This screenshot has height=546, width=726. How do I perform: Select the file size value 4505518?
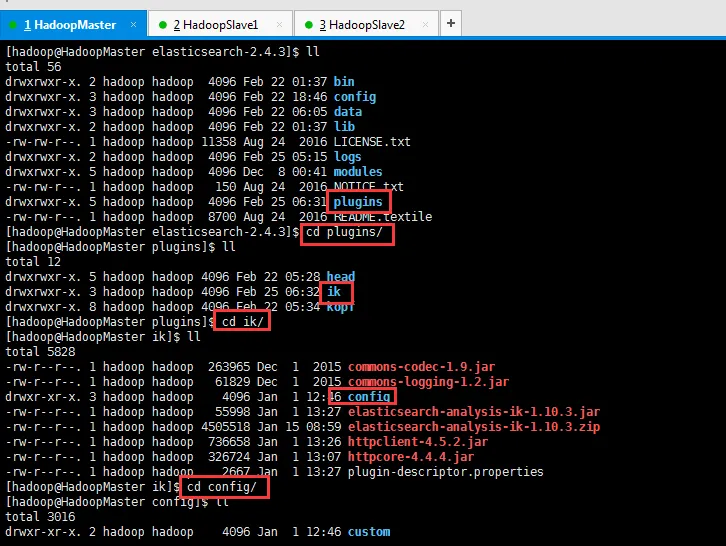click(x=225, y=427)
